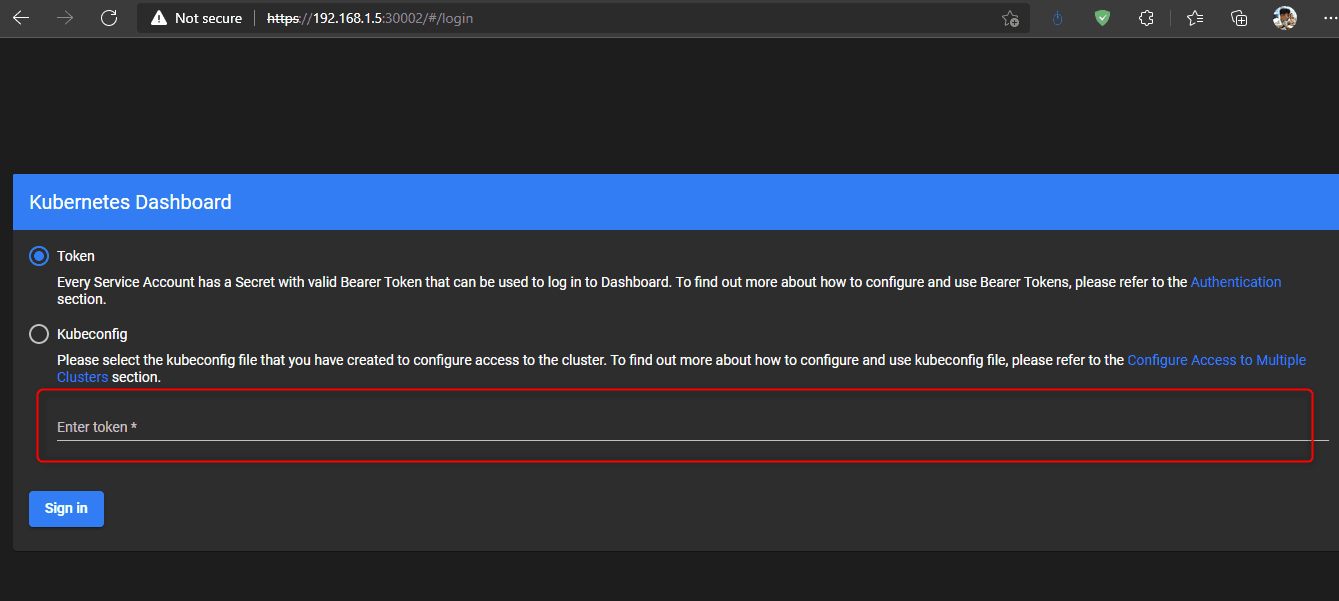Open the Extensions puzzle piece icon
Screen dimensions: 1339x601
pos(1147,18)
